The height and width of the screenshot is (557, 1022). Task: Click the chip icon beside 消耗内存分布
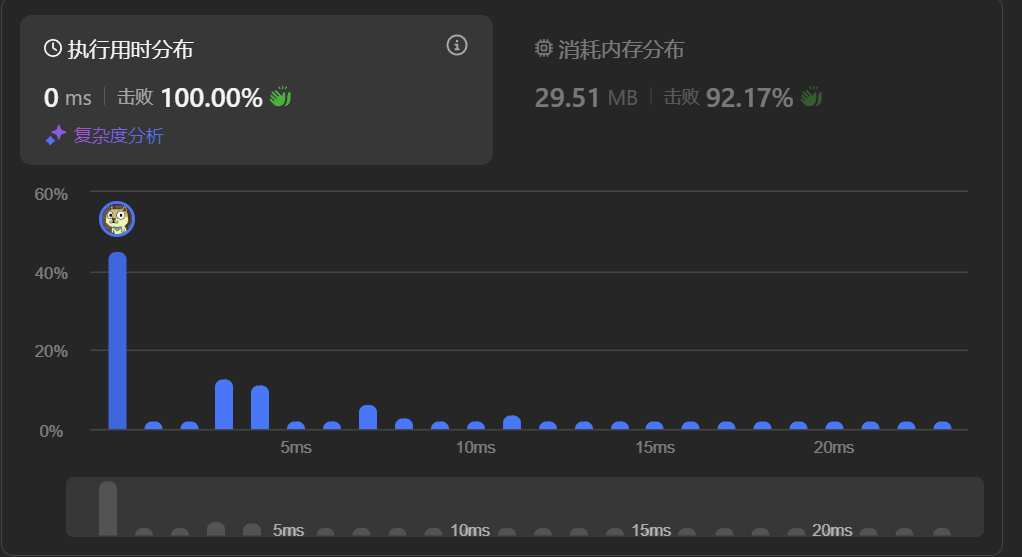point(544,48)
